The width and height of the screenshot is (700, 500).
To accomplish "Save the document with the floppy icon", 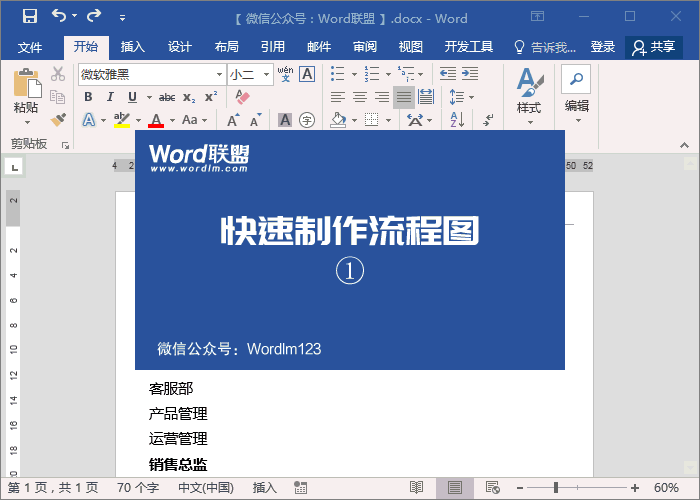I will click(30, 17).
